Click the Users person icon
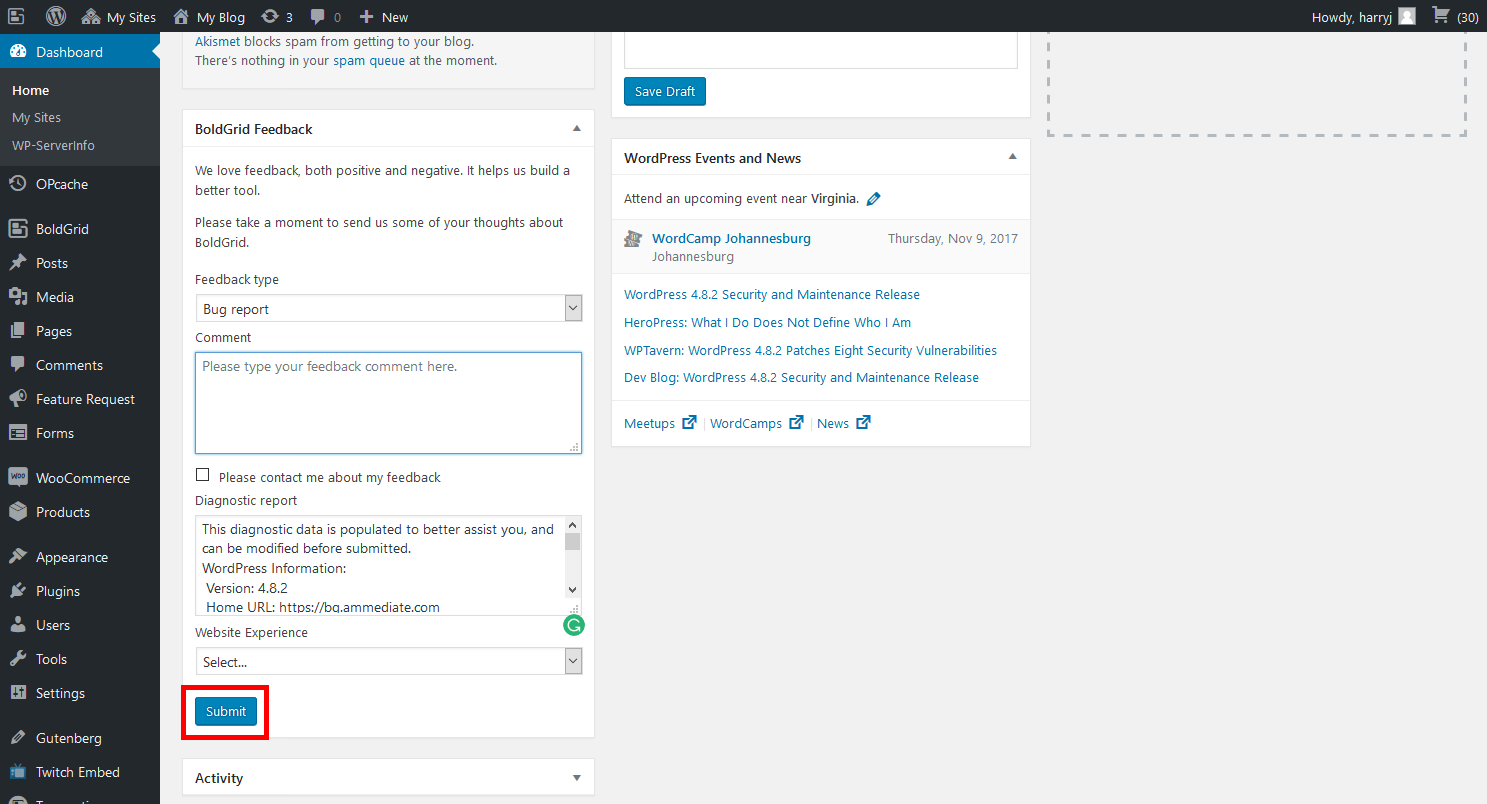This screenshot has width=1487, height=804. [x=18, y=625]
